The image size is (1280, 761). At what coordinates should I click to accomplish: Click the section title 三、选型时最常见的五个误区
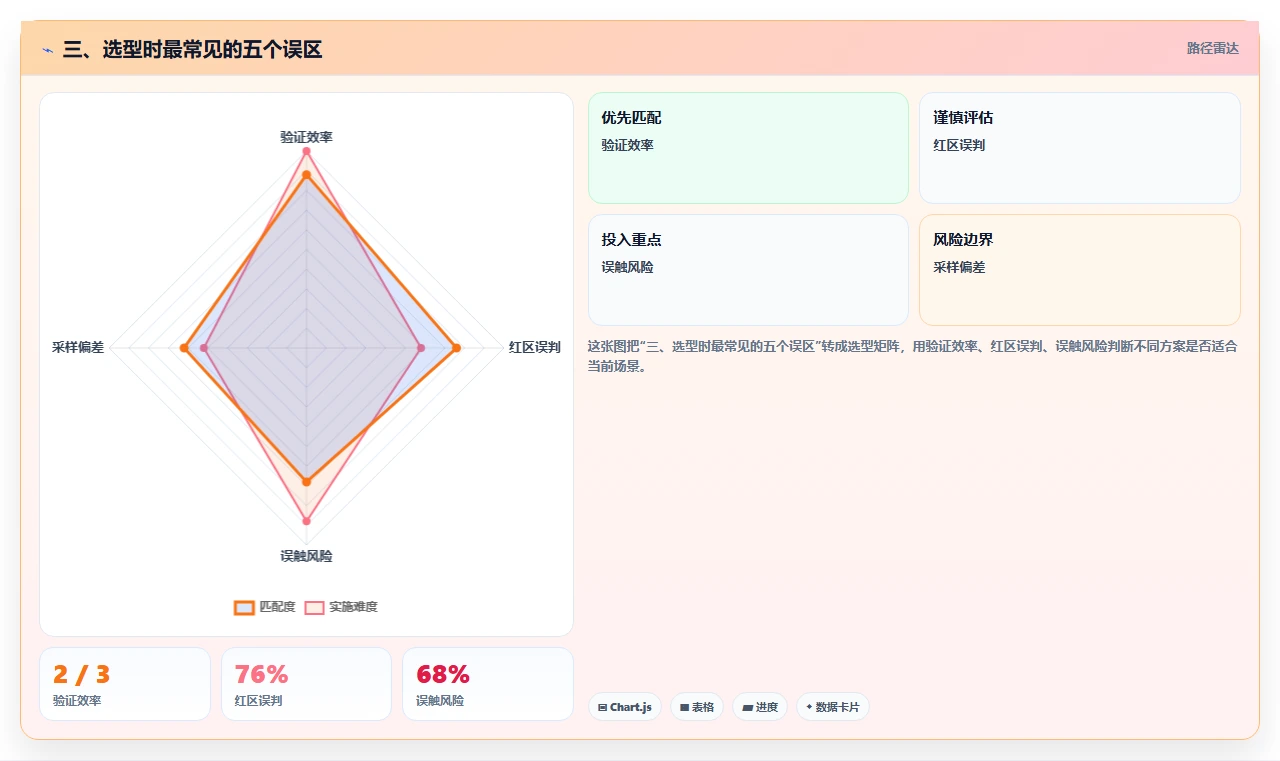click(192, 49)
